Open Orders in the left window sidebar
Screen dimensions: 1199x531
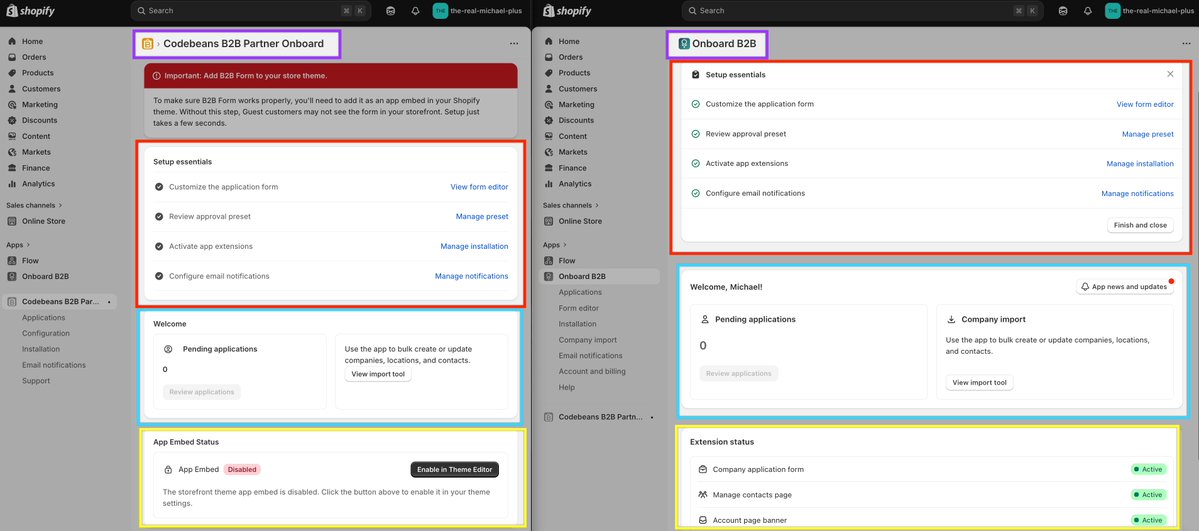pos(34,57)
